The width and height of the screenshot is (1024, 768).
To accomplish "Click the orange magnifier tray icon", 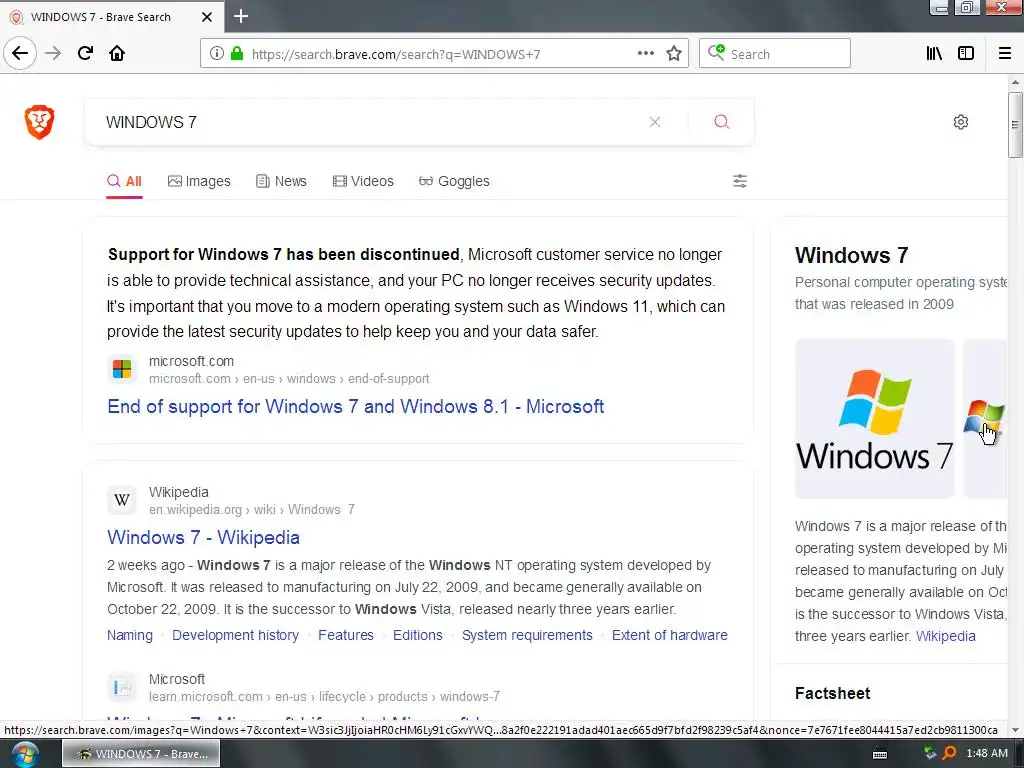I will click(x=950, y=754).
